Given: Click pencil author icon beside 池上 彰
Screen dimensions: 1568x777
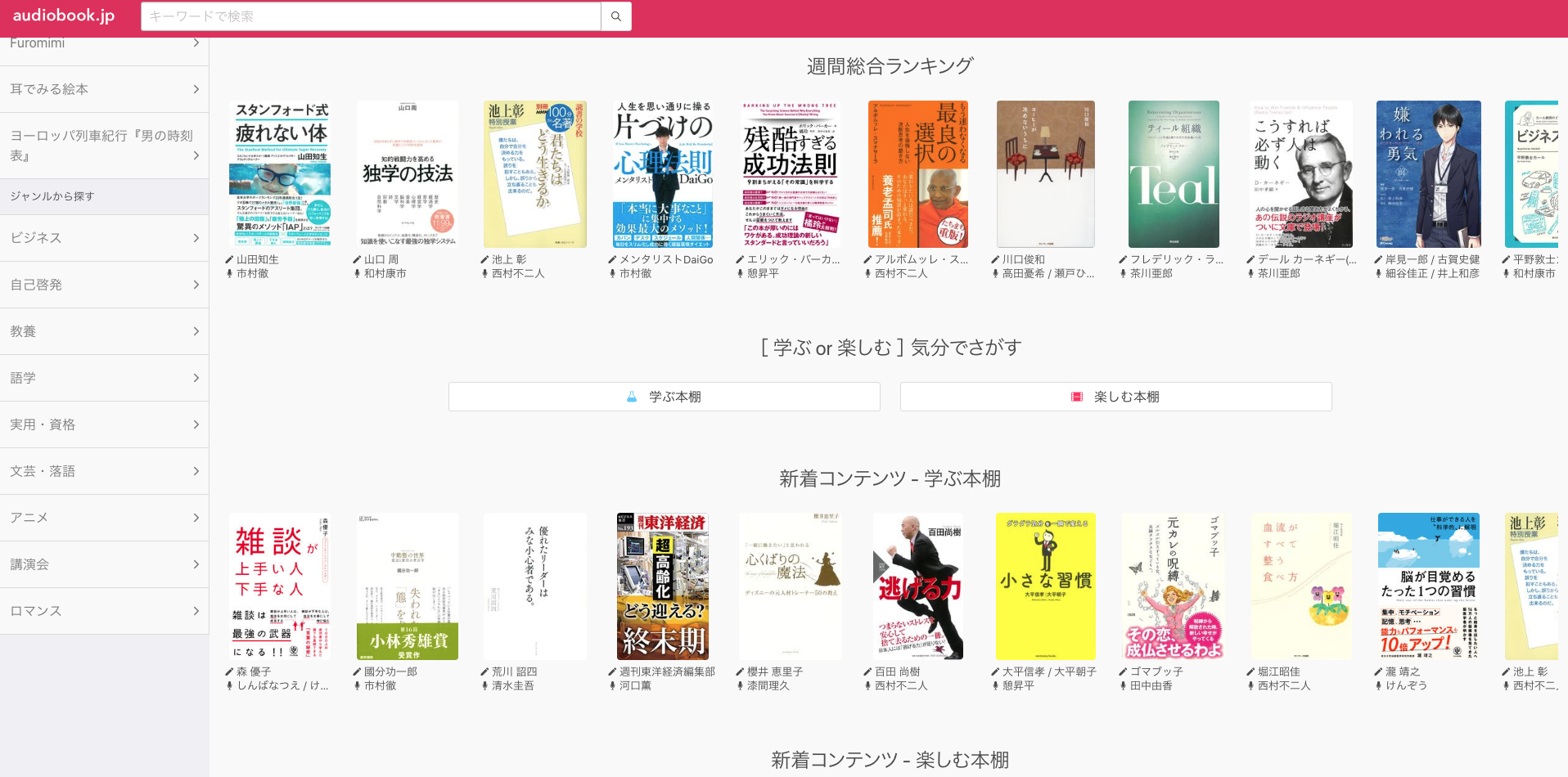Looking at the screenshot, I should [484, 259].
